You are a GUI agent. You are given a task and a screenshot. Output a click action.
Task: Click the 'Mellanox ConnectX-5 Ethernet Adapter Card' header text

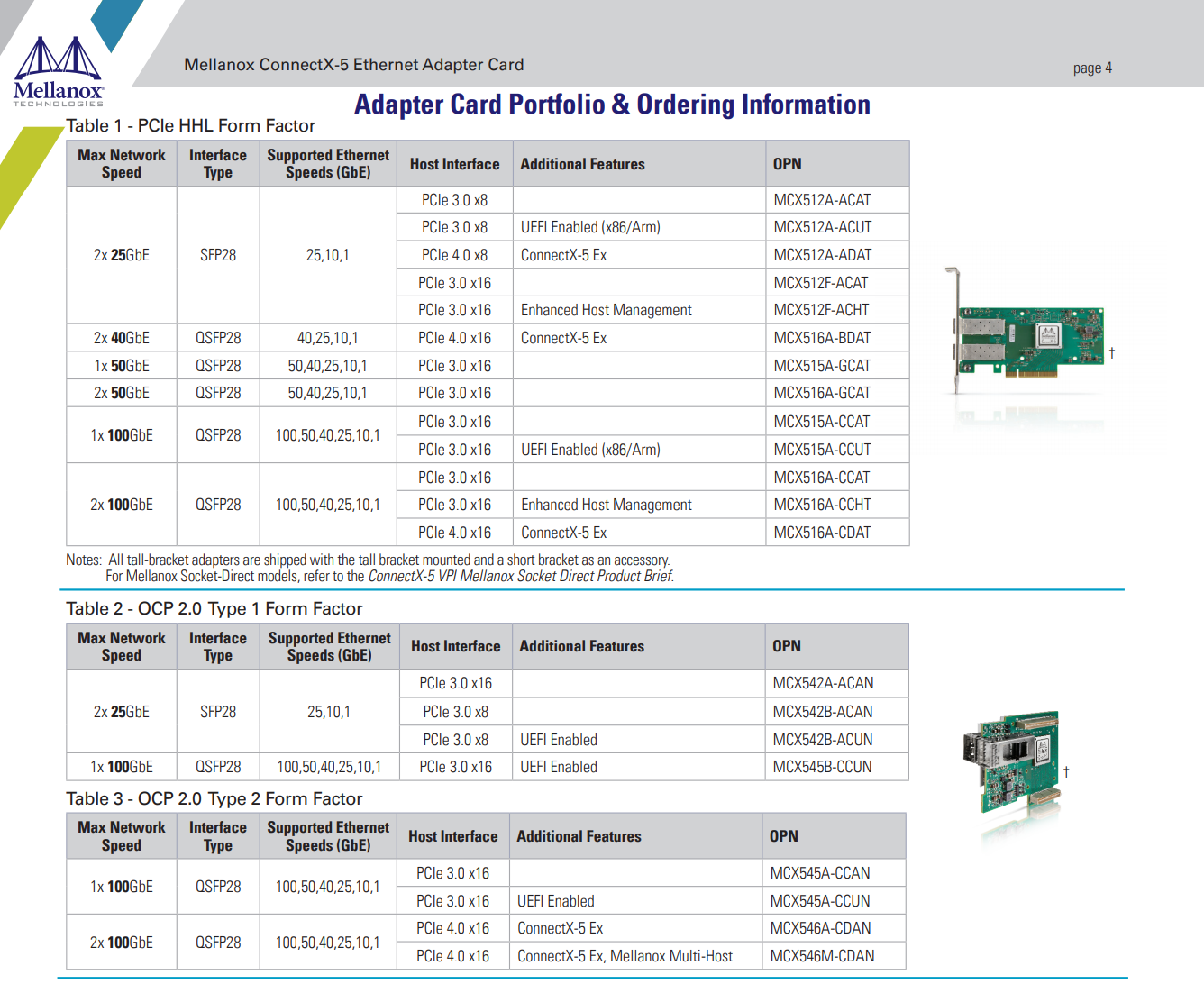click(353, 65)
